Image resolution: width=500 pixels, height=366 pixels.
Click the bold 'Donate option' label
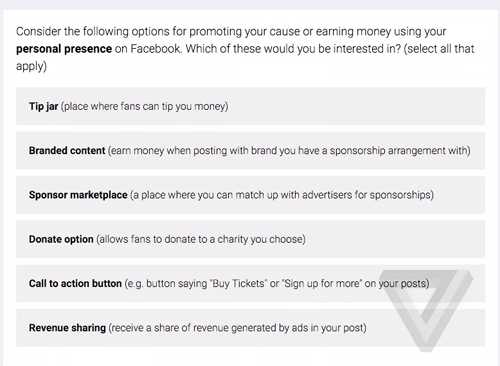61,239
